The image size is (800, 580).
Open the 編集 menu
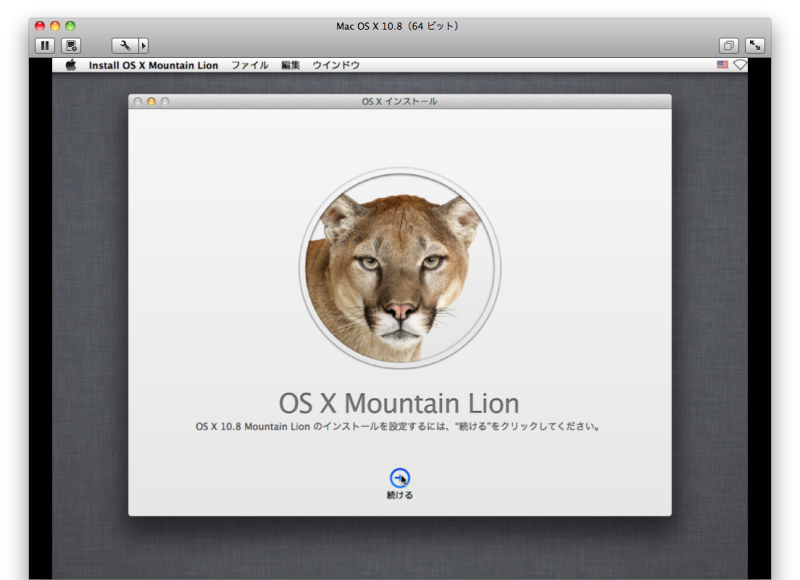(290, 65)
